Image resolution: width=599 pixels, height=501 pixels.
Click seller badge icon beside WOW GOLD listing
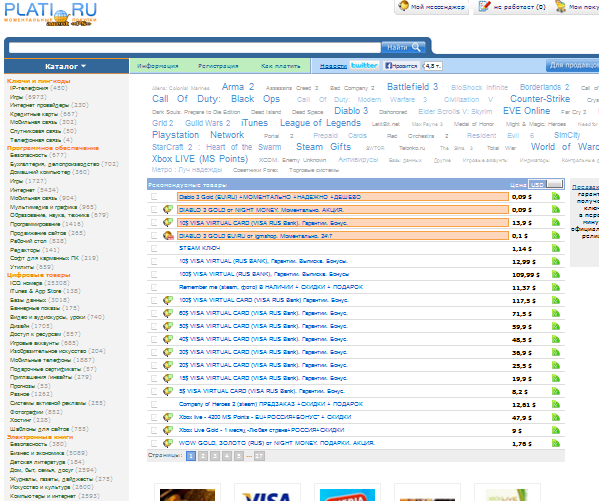(168, 443)
